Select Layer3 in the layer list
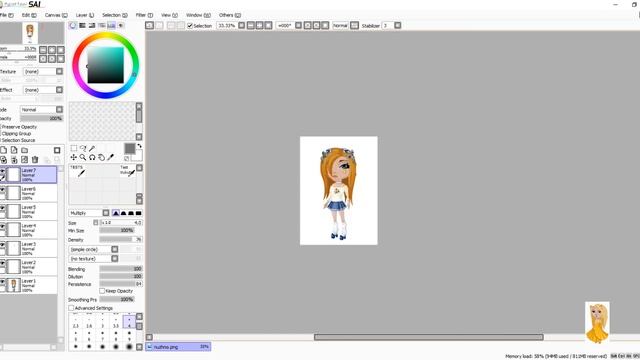 click(x=29, y=248)
